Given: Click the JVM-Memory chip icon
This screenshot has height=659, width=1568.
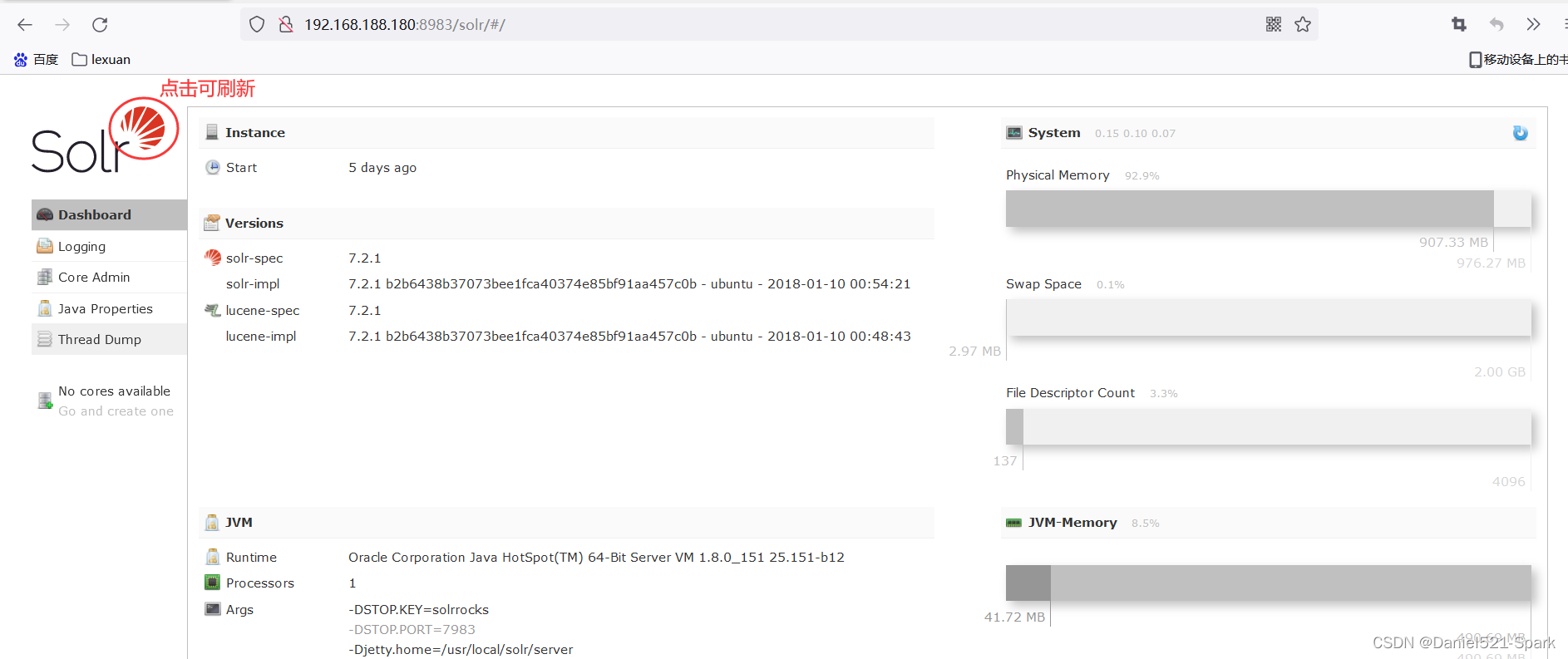Looking at the screenshot, I should 1014,523.
